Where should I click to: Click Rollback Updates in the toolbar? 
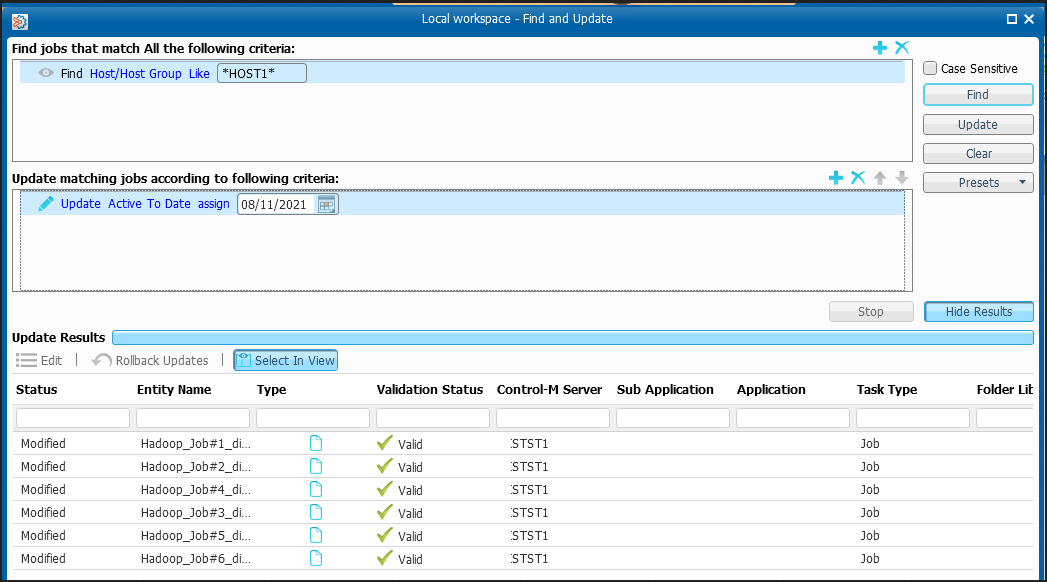tap(150, 360)
